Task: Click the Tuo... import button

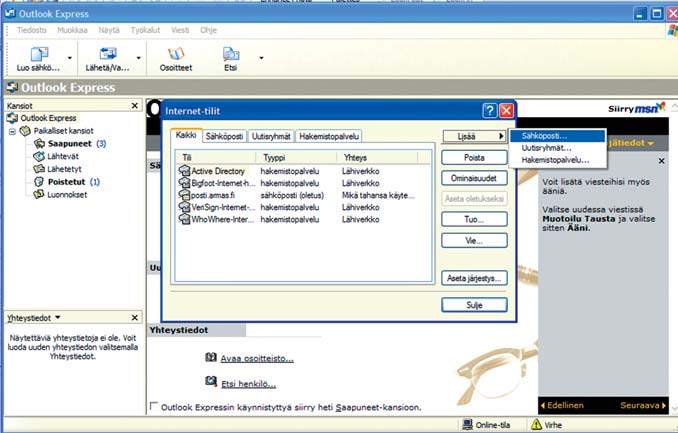Action: click(x=474, y=219)
